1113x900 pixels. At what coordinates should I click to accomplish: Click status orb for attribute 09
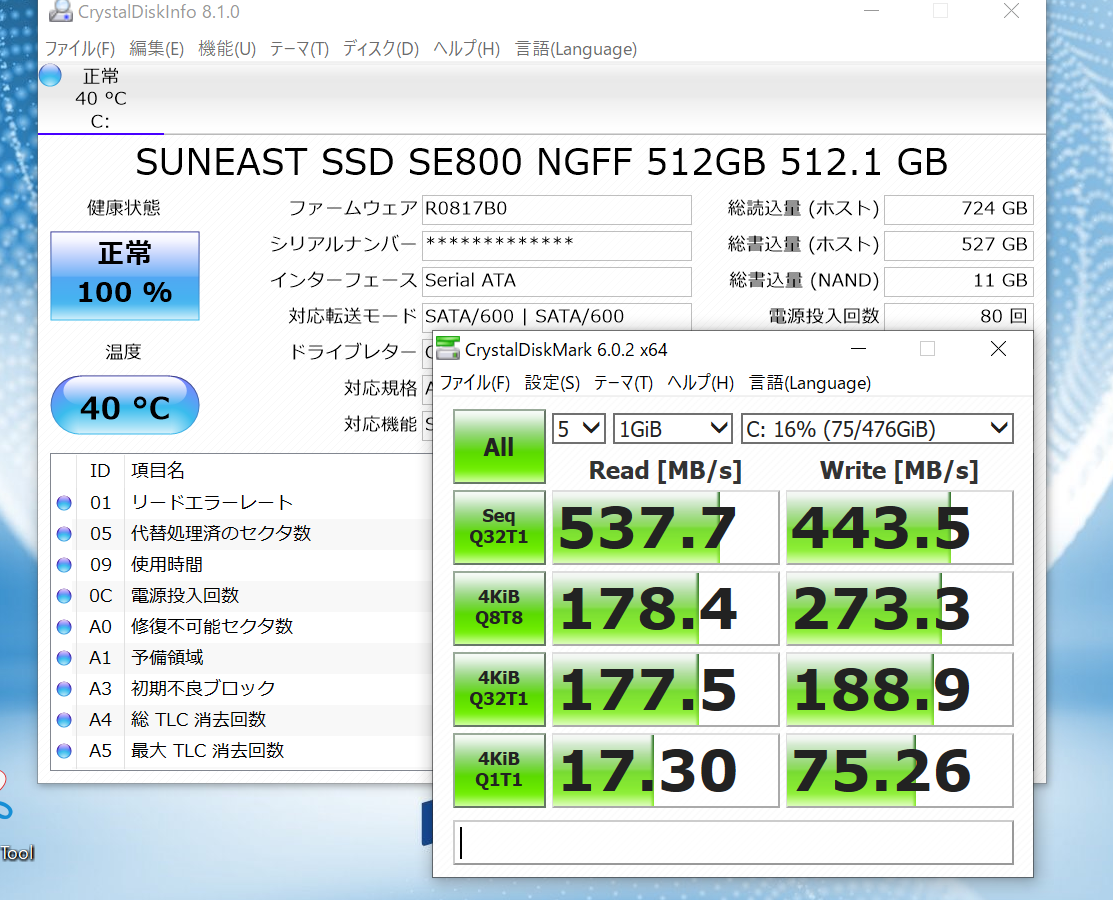click(x=64, y=565)
